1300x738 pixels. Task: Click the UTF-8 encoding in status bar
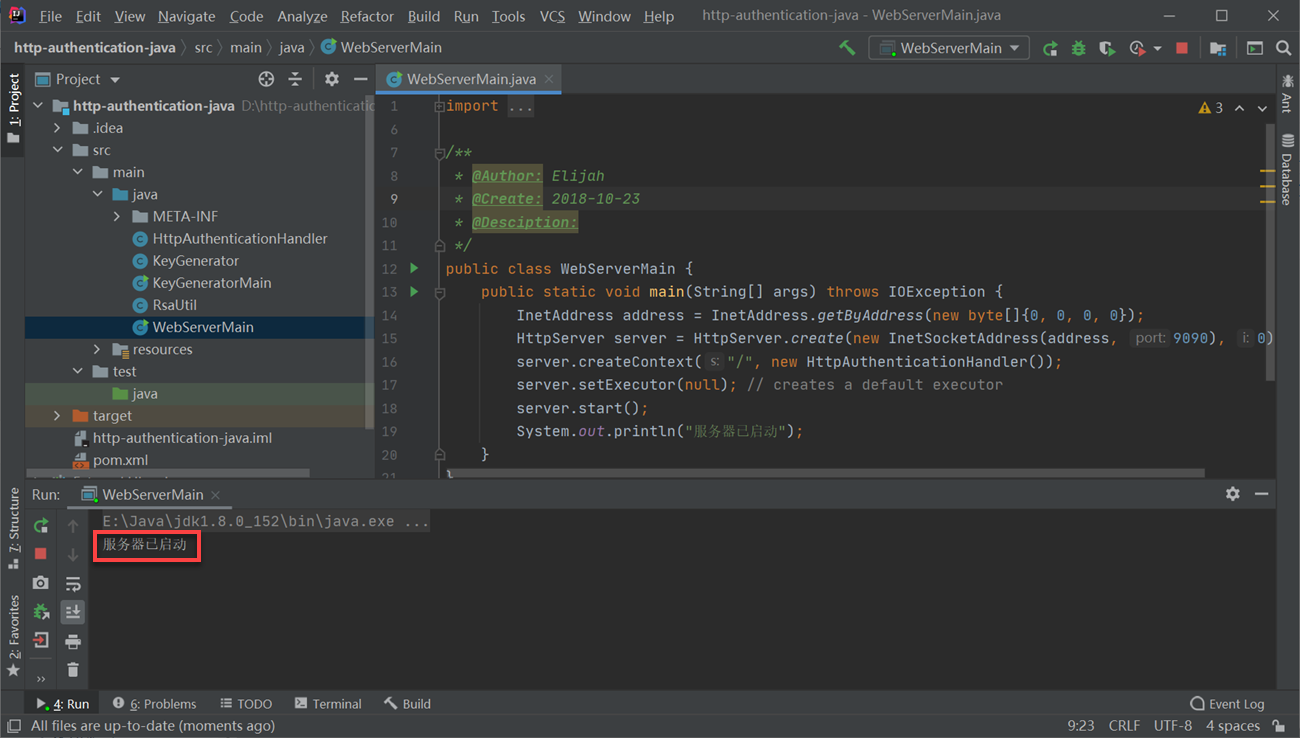(x=1172, y=726)
